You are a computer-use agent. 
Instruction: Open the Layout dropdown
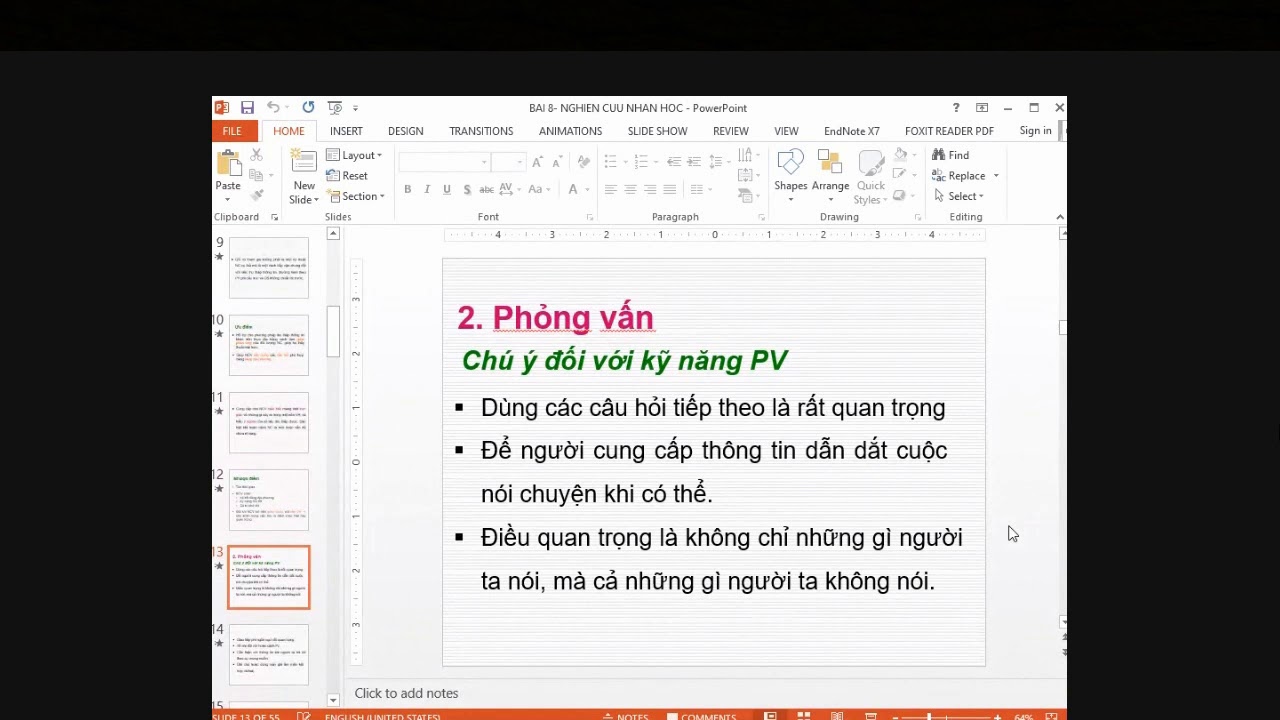[354, 155]
